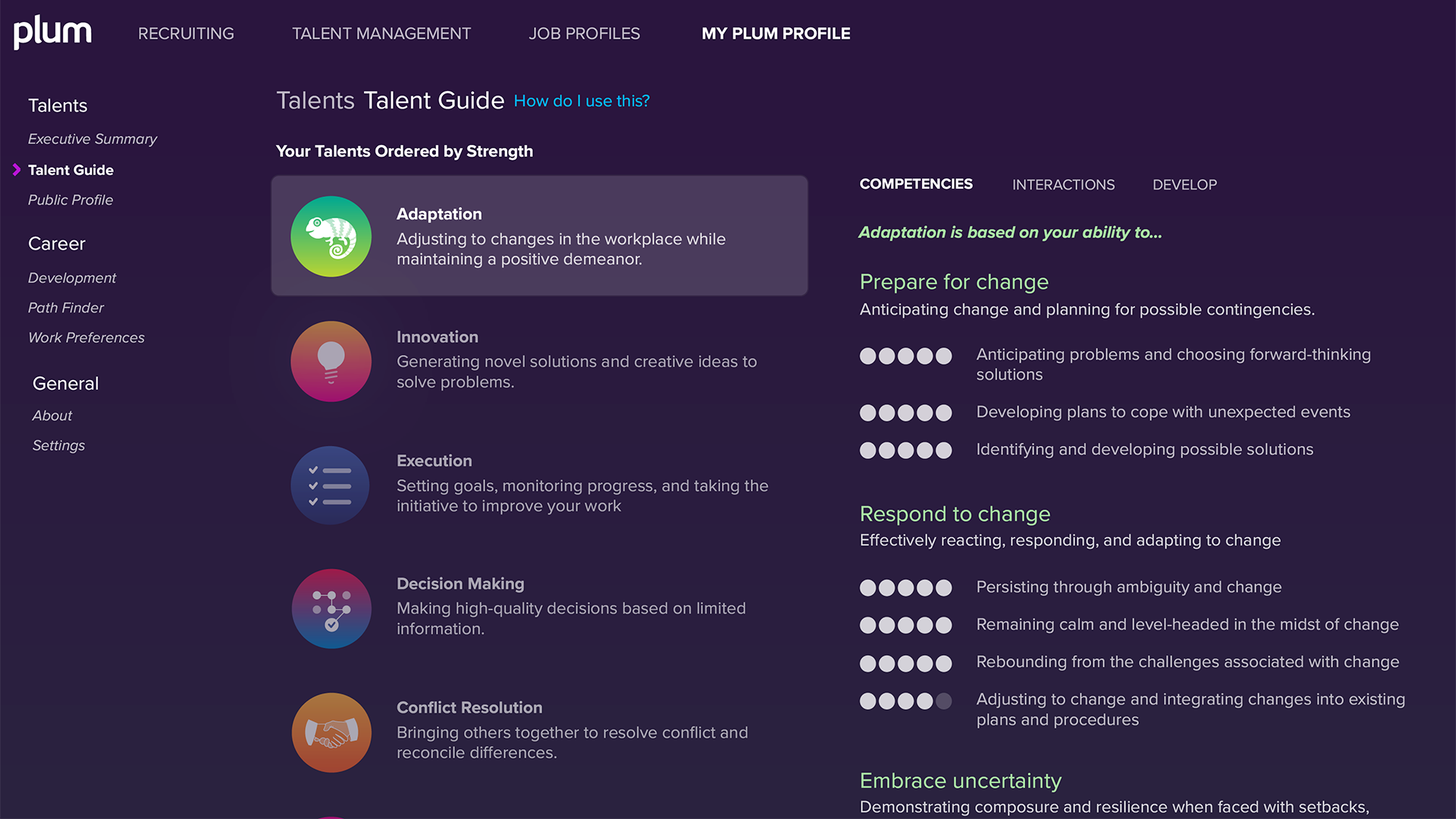Click rating dots for 'Adjusting to change'
Screen dimensions: 1456x819
point(905,701)
